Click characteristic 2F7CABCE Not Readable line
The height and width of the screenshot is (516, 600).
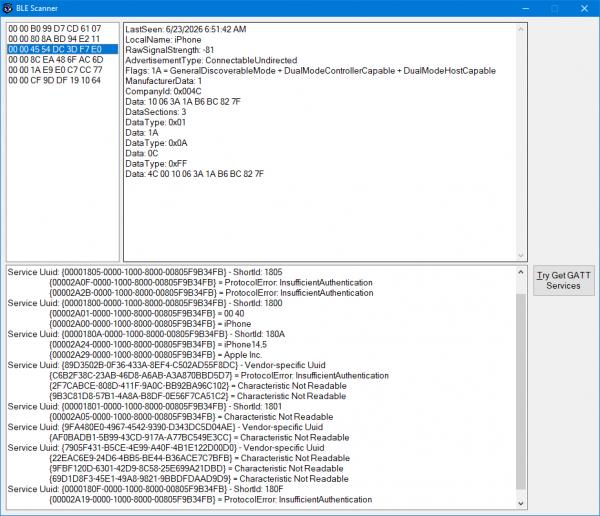tap(198, 386)
